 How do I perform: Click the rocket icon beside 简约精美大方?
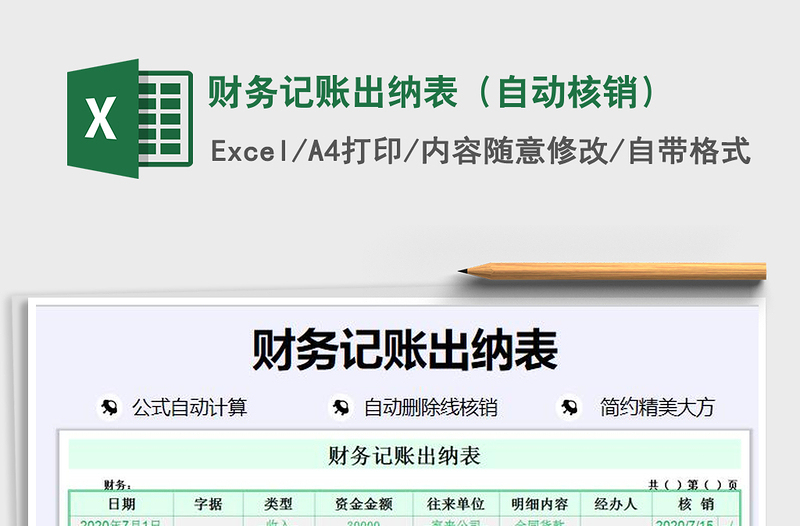pyautogui.click(x=569, y=407)
